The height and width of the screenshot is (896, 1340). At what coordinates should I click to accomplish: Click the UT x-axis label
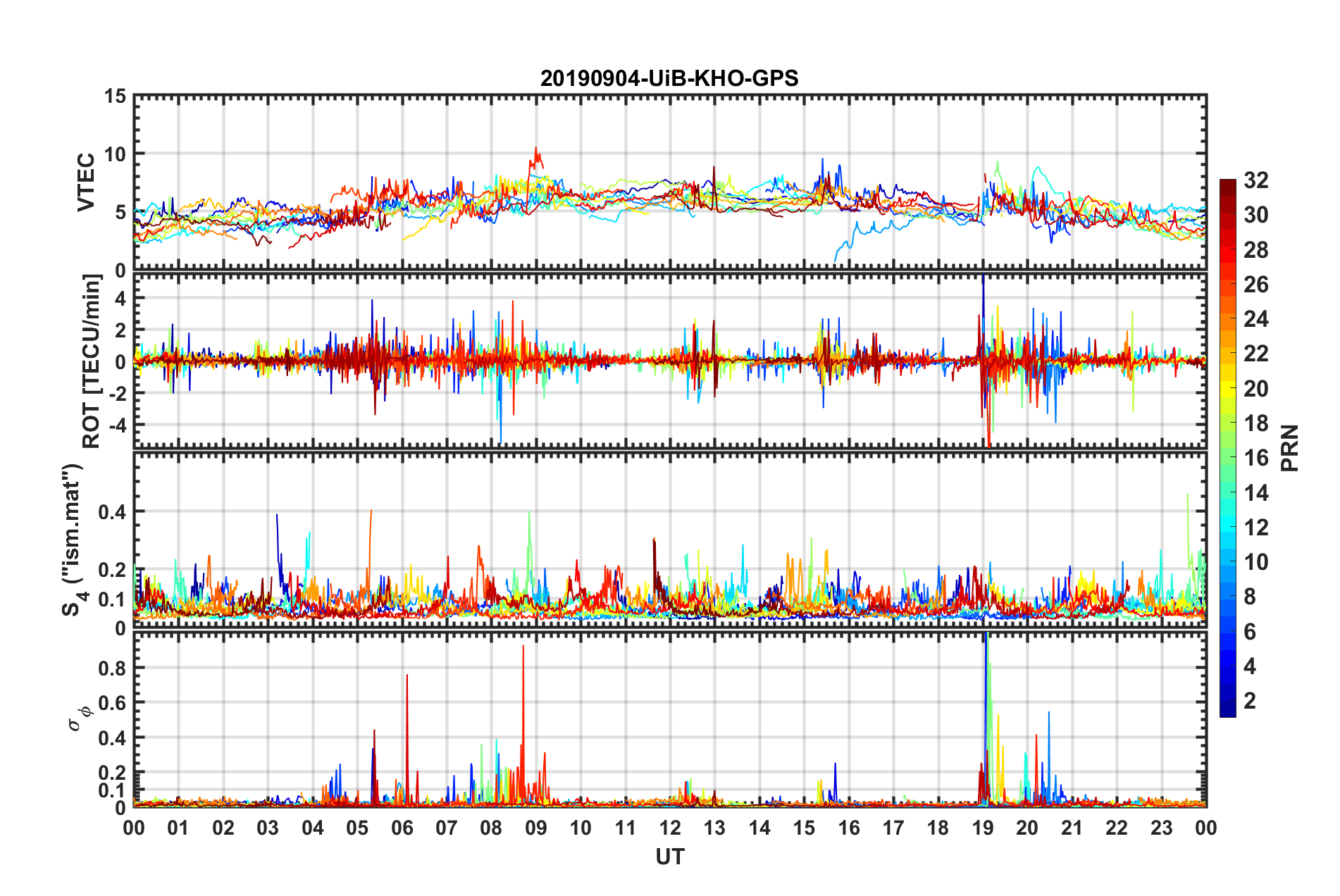click(x=669, y=857)
